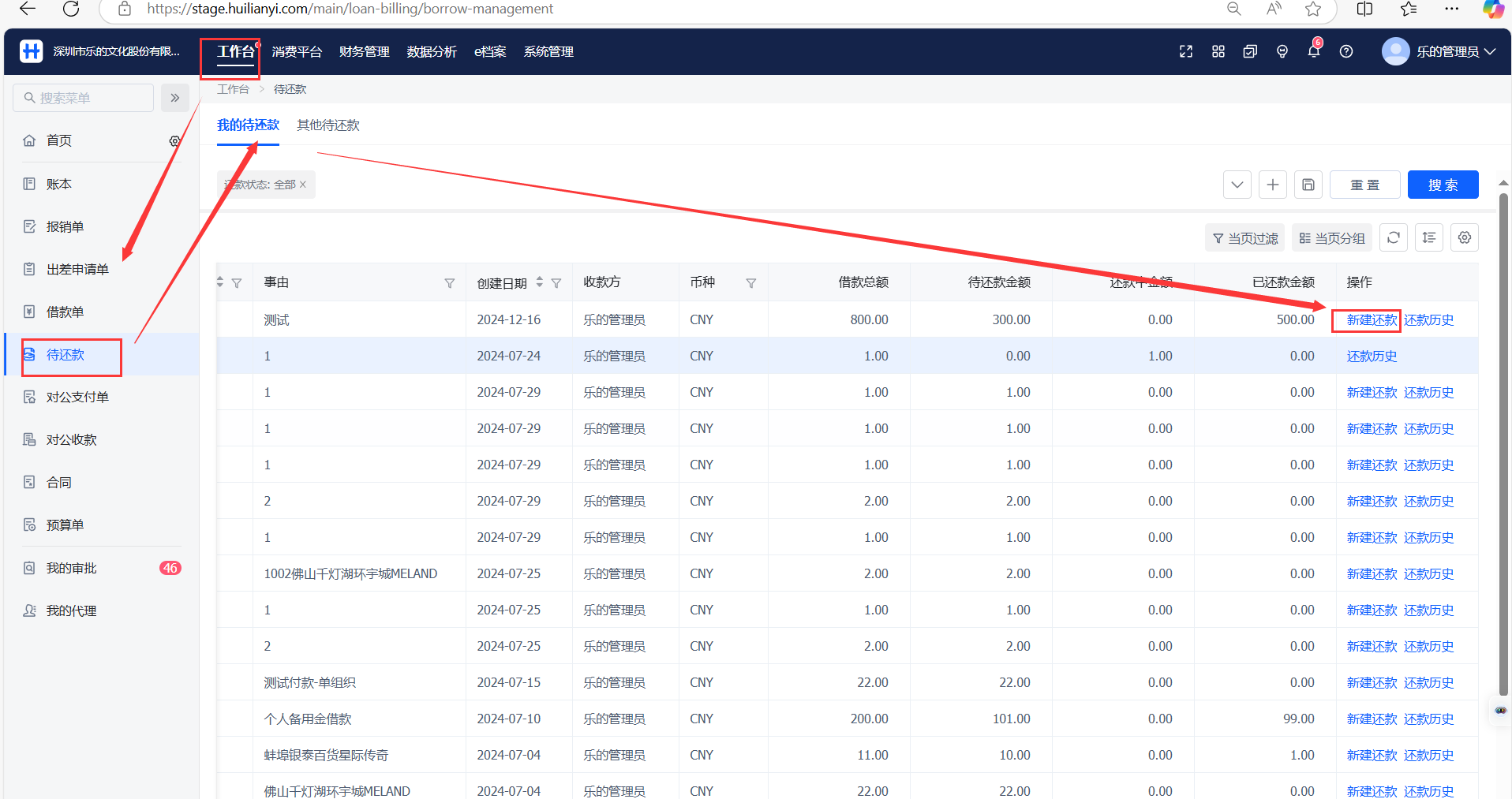Open the notification bell icon
This screenshot has height=799, width=1512.
coord(1314,51)
